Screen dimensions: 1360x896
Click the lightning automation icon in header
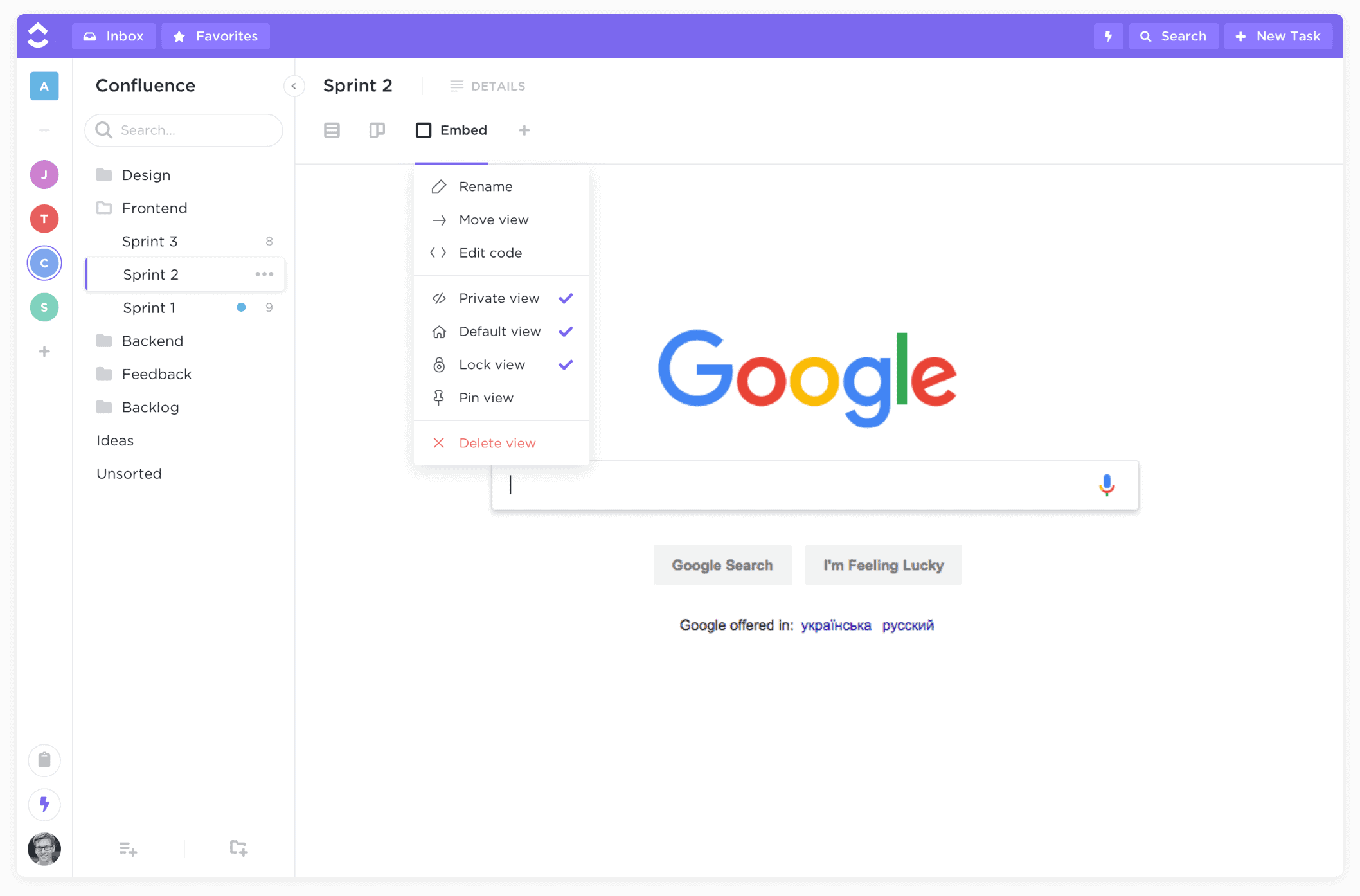coord(1108,36)
